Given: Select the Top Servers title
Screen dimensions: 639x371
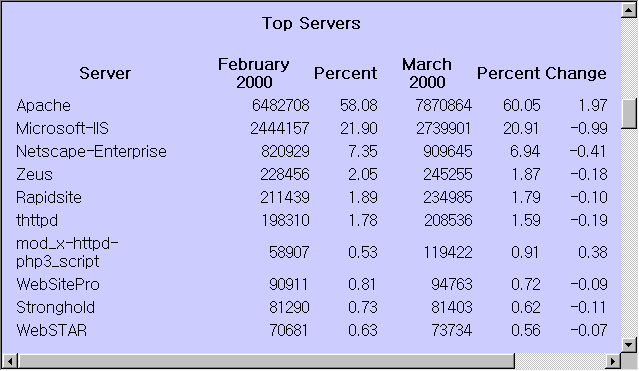Looking at the screenshot, I should [311, 23].
